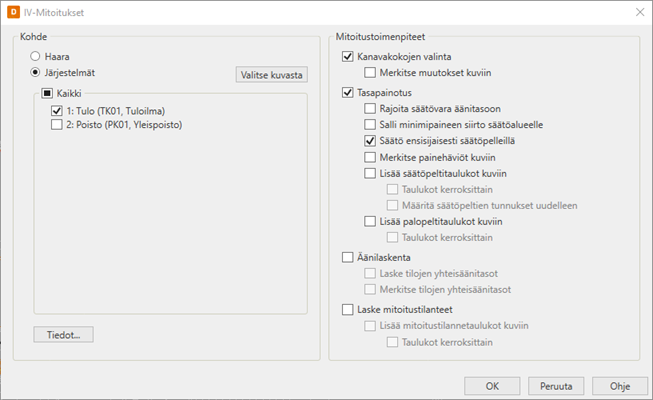Confirm the dialog with OK
The height and width of the screenshot is (400, 653).
click(x=492, y=386)
